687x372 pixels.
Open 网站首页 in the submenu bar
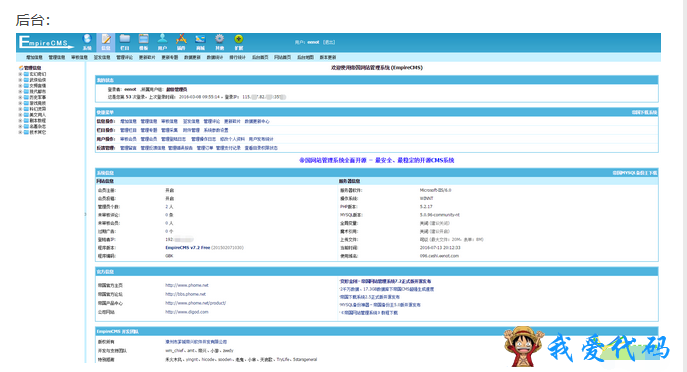[x=283, y=57]
